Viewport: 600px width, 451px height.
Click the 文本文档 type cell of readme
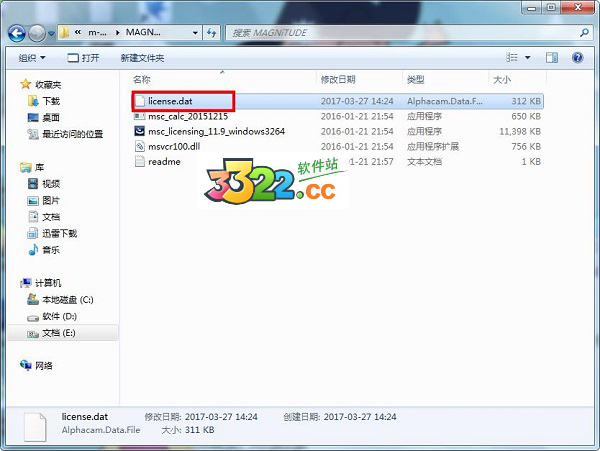click(424, 162)
